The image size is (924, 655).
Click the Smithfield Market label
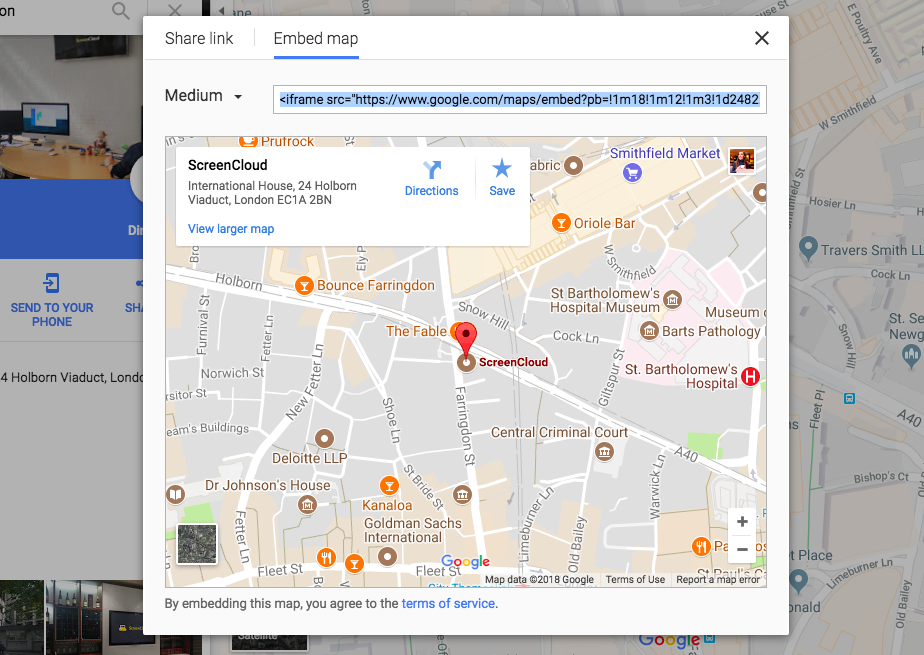[x=665, y=153]
